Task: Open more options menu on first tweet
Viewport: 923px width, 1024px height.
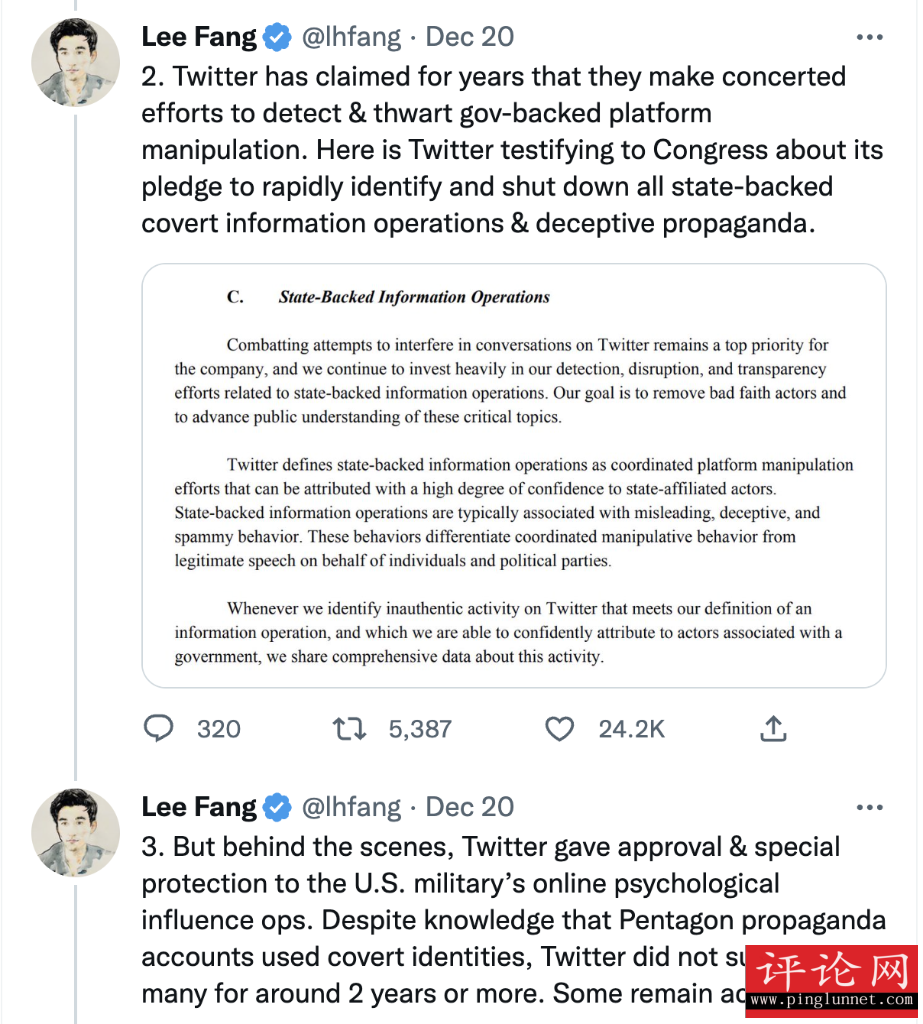Action: (869, 37)
